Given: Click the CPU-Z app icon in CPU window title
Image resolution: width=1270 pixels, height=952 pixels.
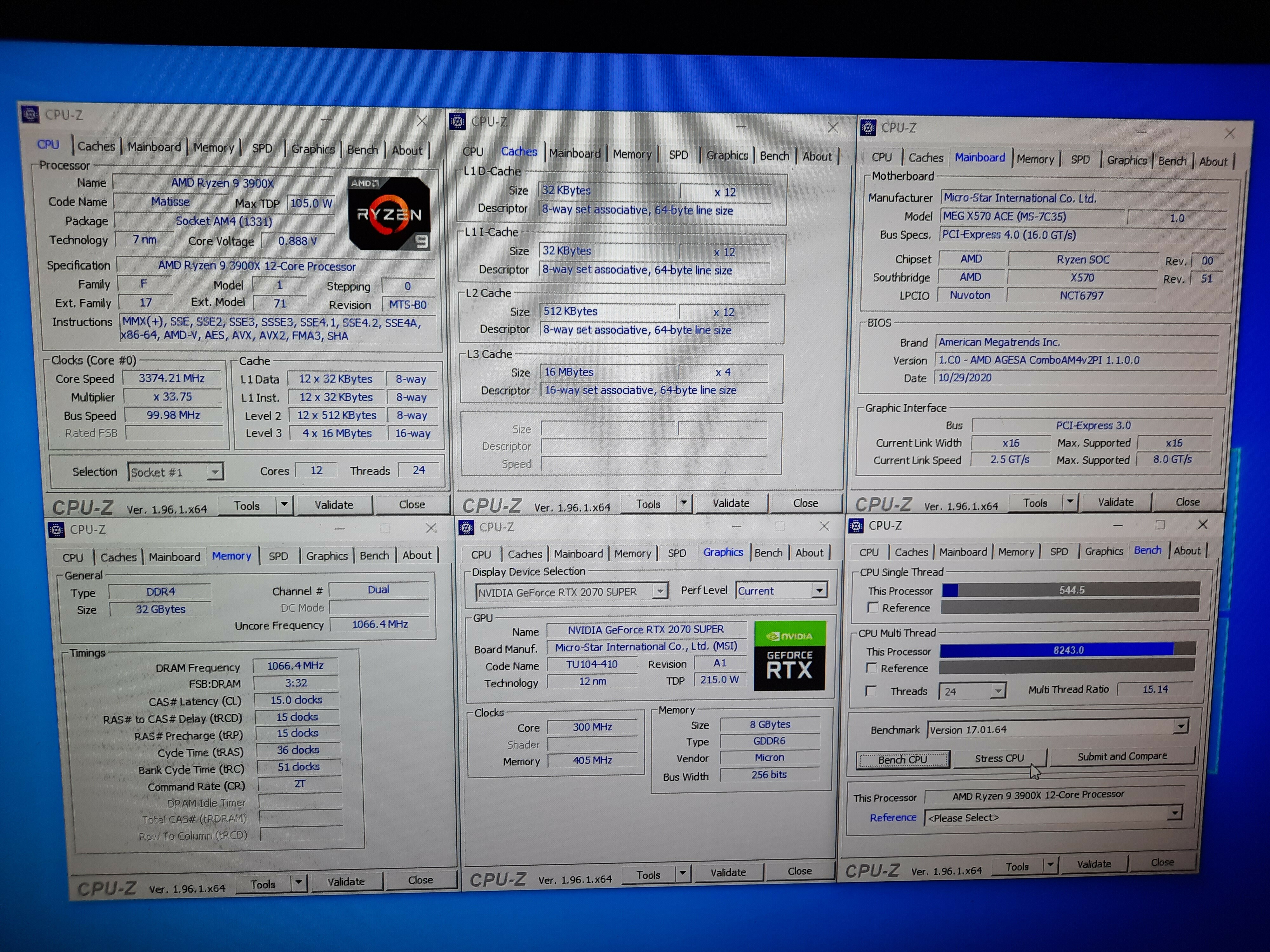Looking at the screenshot, I should (30, 114).
